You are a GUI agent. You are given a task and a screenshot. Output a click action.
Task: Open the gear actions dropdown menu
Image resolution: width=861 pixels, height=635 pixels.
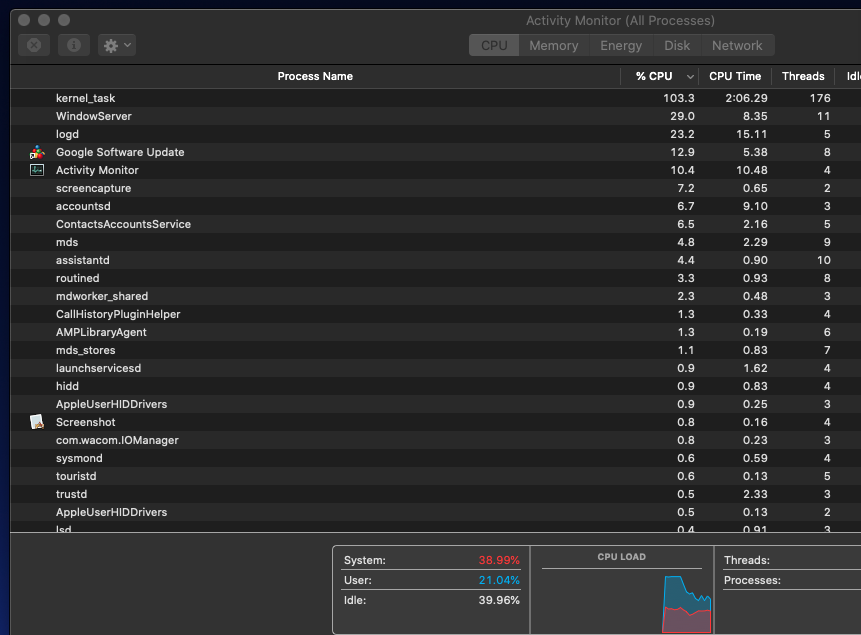[117, 45]
